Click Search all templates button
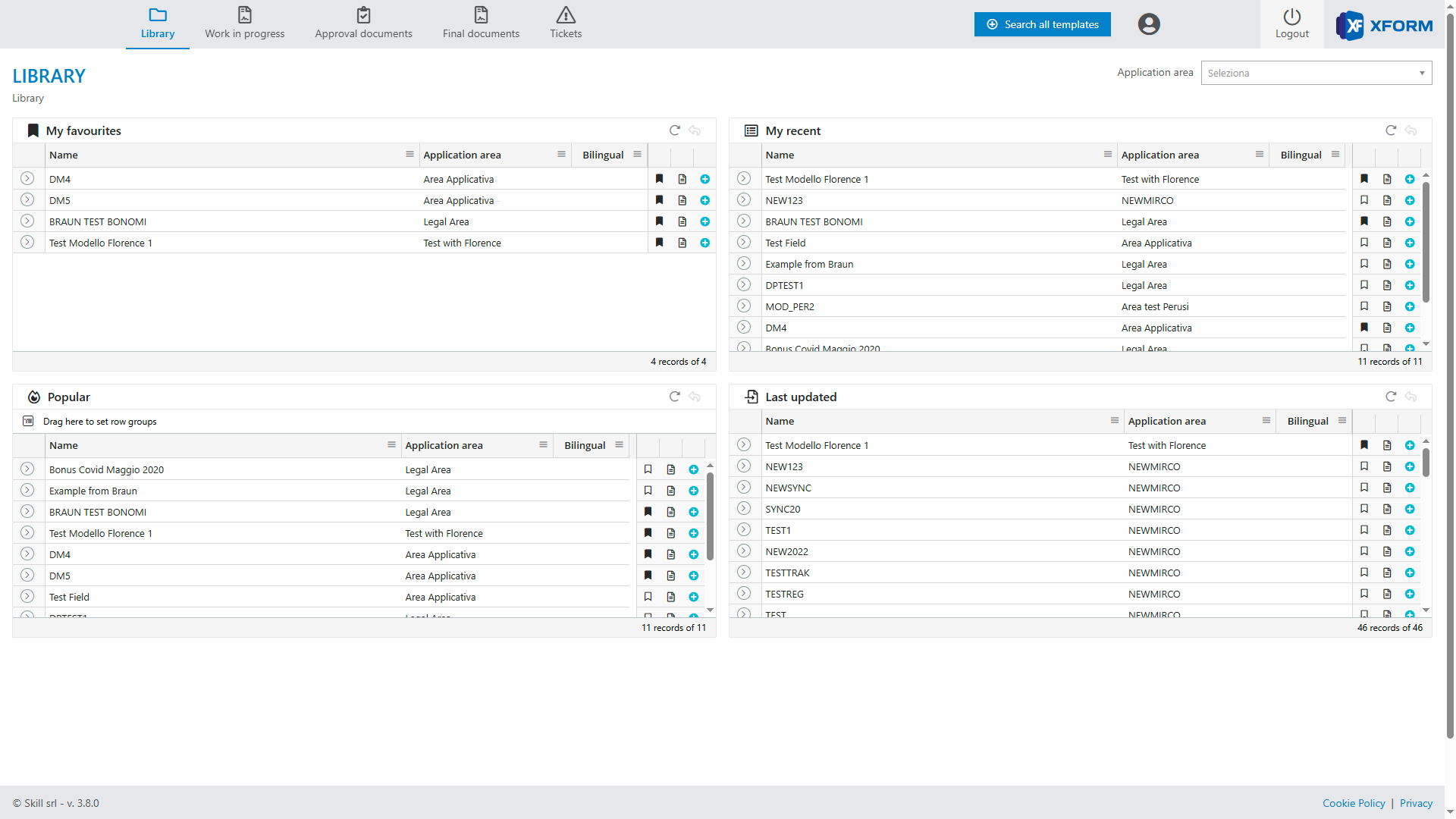The width and height of the screenshot is (1456, 819). pyautogui.click(x=1043, y=24)
